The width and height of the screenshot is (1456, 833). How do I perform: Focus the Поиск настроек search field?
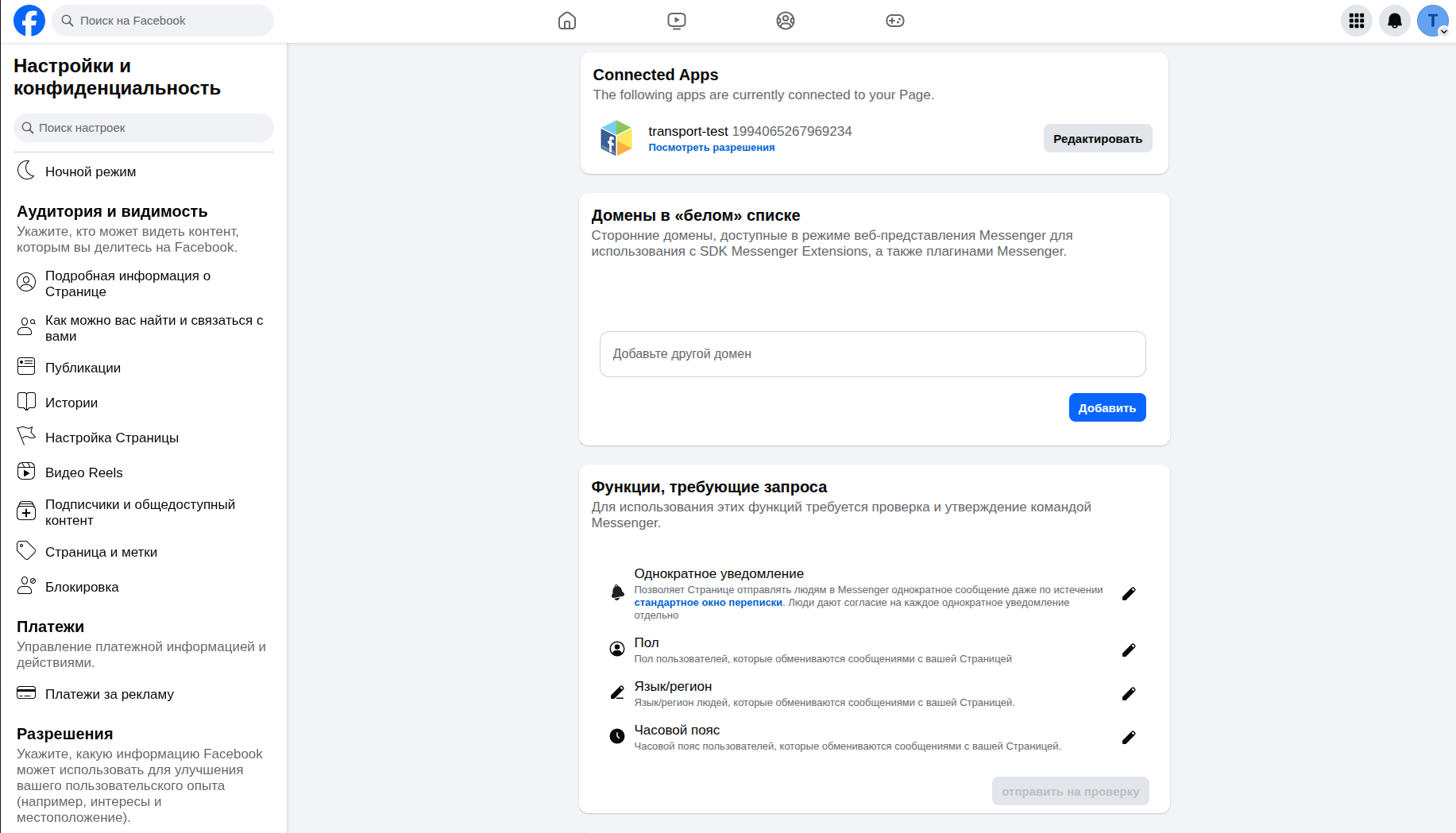coord(144,128)
